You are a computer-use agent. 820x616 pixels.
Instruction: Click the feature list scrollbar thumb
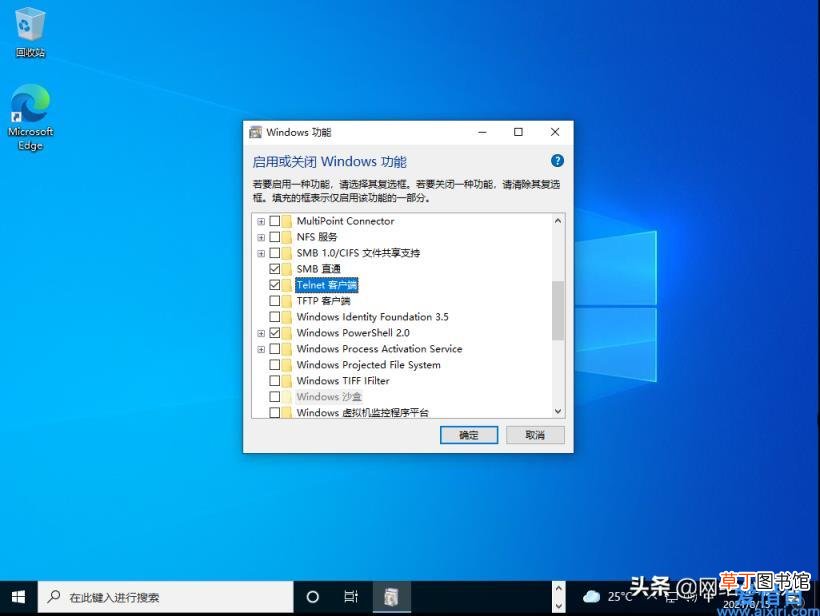558,311
